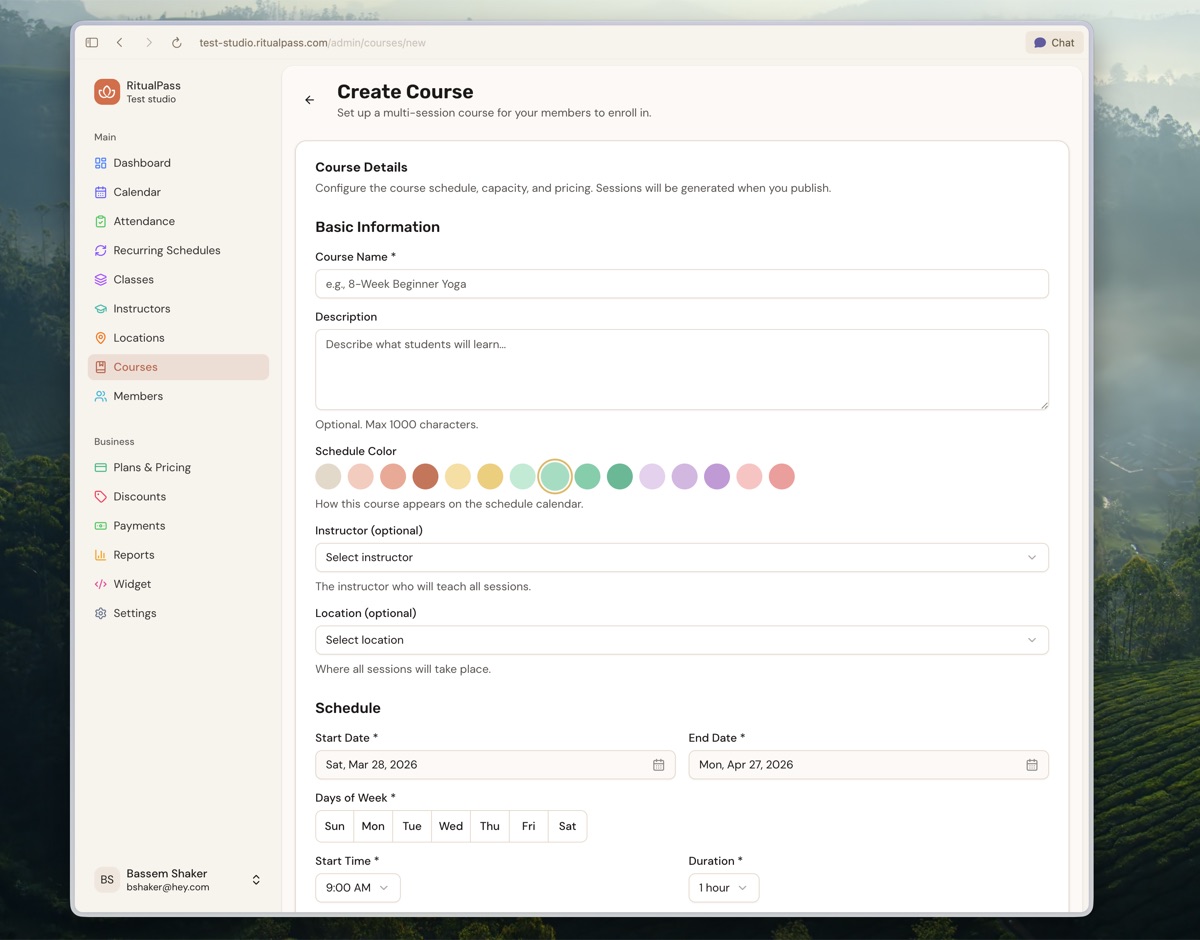Viewport: 1200px width, 940px height.
Task: Open Reports from Business section
Action: 178,555
